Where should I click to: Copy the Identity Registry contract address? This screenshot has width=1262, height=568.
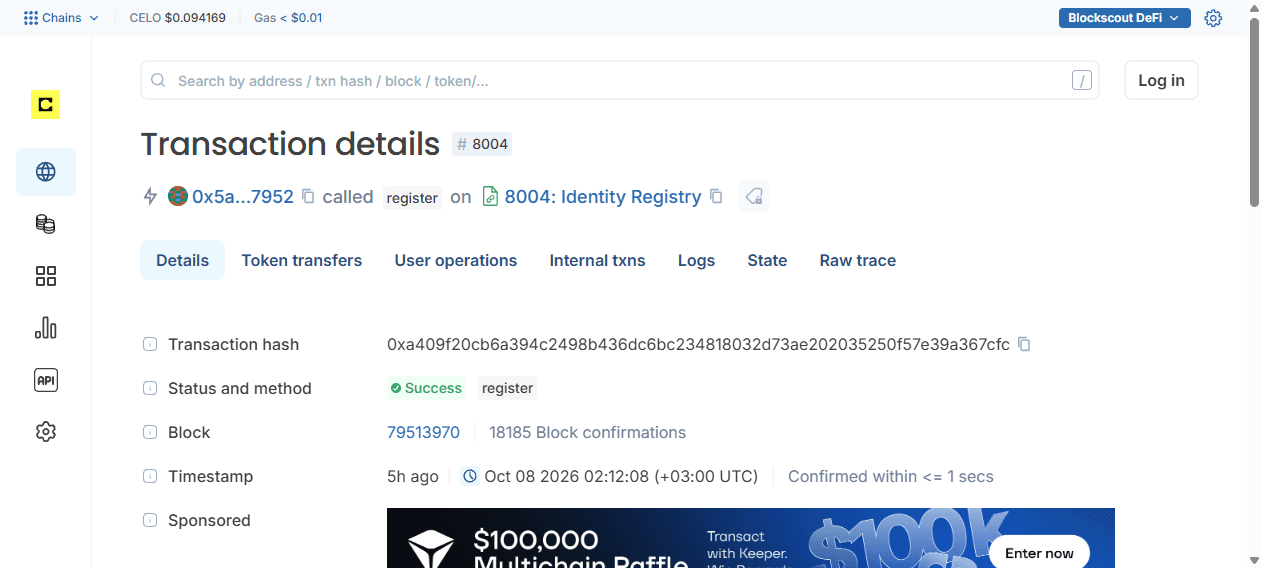[716, 197]
